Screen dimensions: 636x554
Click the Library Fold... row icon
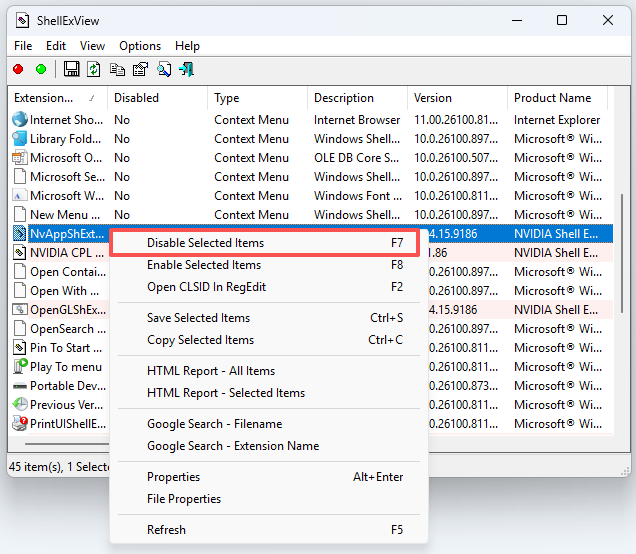coord(19,139)
